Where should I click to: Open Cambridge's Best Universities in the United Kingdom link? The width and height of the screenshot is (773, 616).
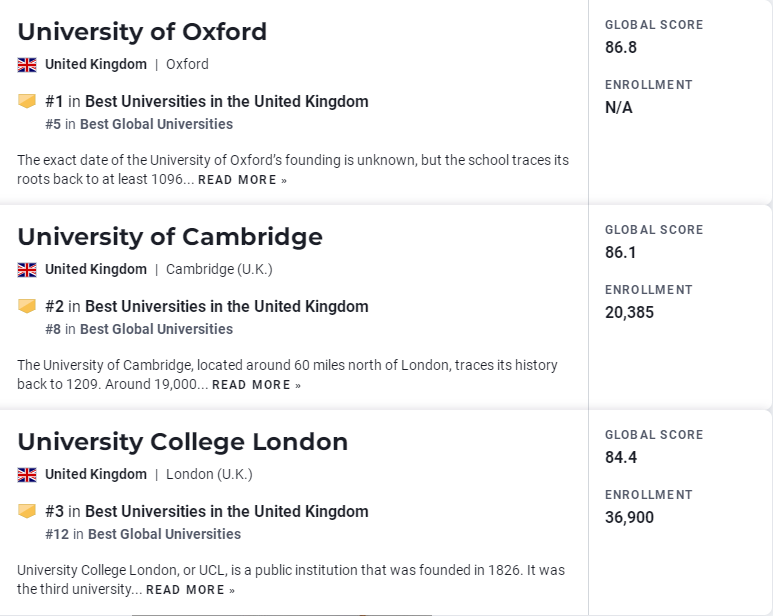click(227, 307)
